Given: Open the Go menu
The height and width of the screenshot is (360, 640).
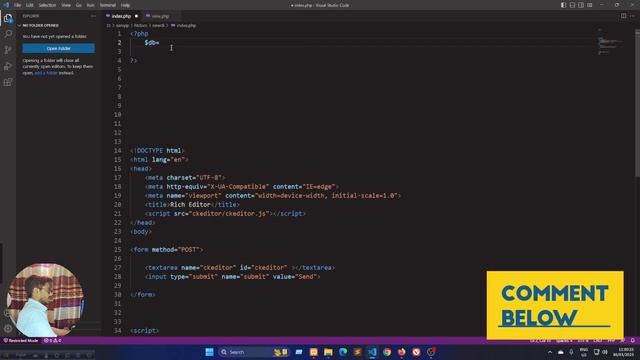Looking at the screenshot, I should click(x=79, y=5).
